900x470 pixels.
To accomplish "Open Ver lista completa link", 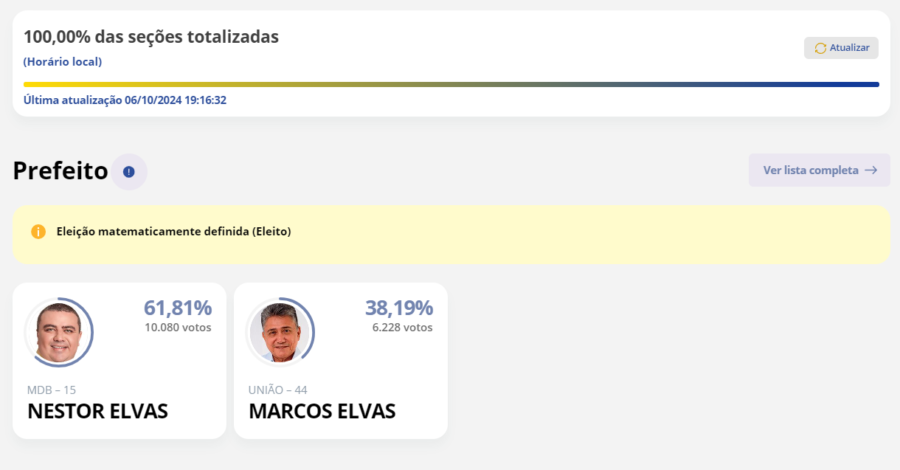I will 819,170.
